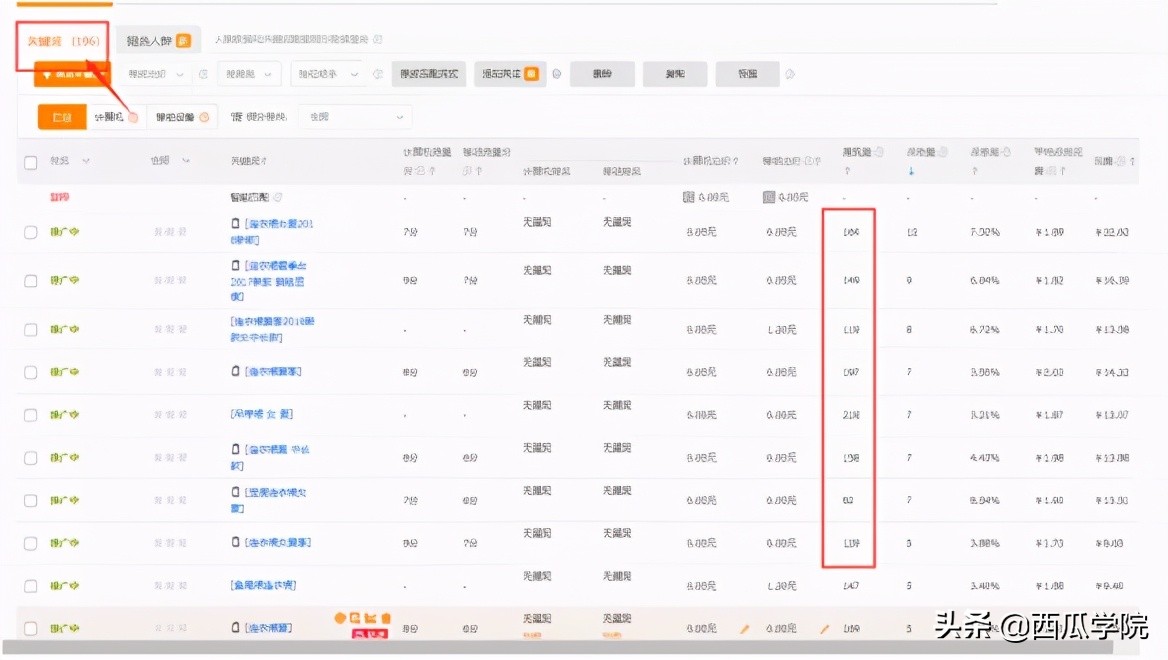Open dropdown right of orange funnel button

[x=156, y=74]
